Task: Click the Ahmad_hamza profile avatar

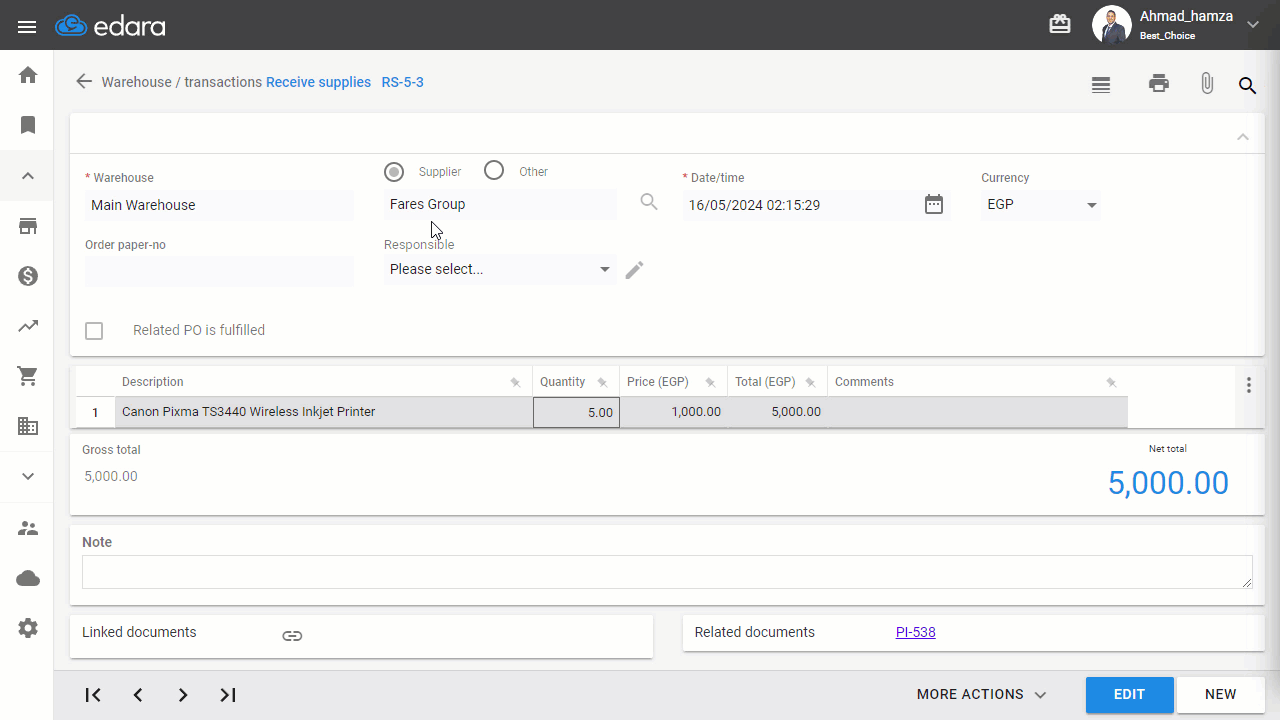Action: [1111, 25]
